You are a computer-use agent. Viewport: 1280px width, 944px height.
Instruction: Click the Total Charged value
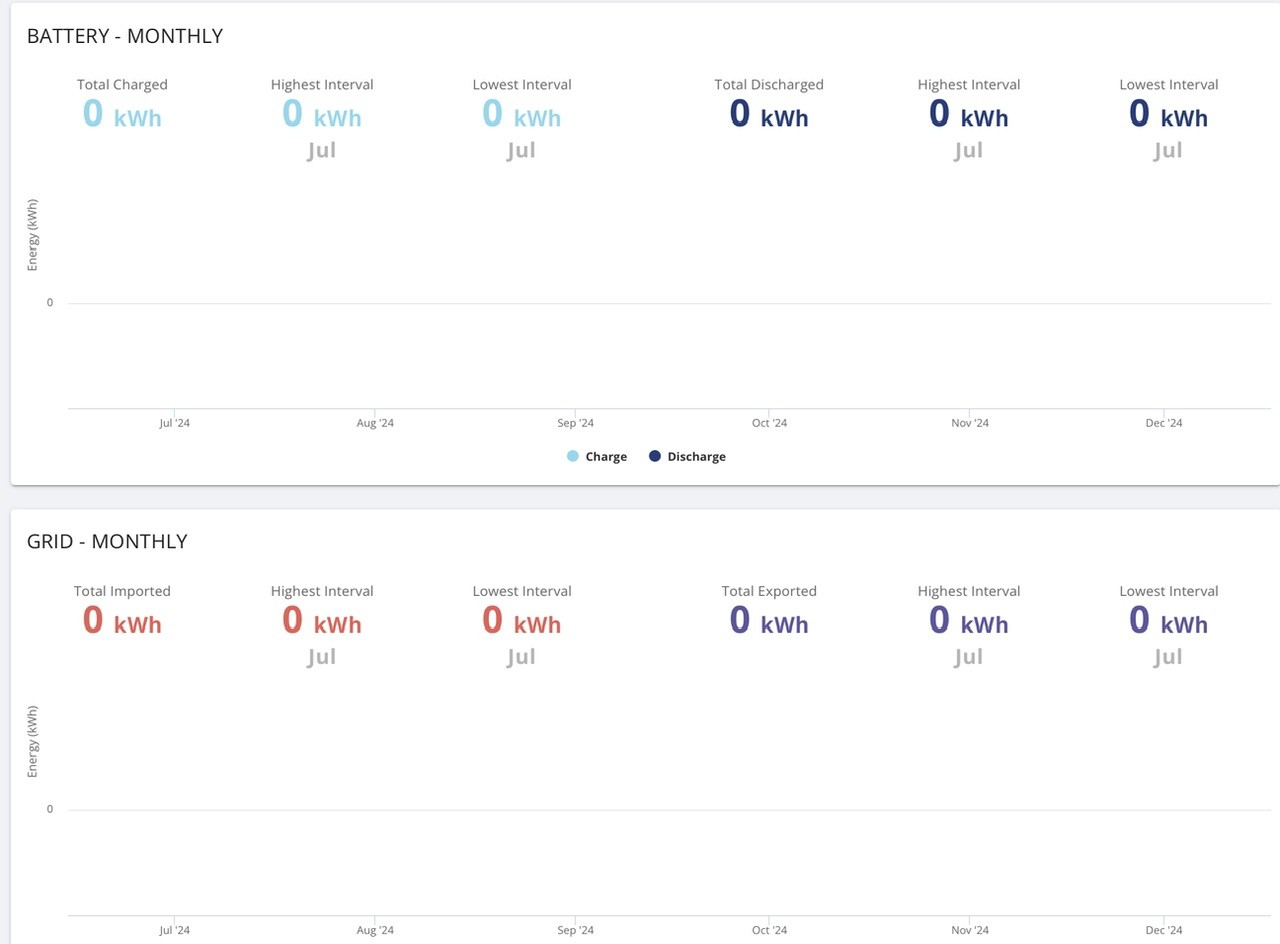122,114
